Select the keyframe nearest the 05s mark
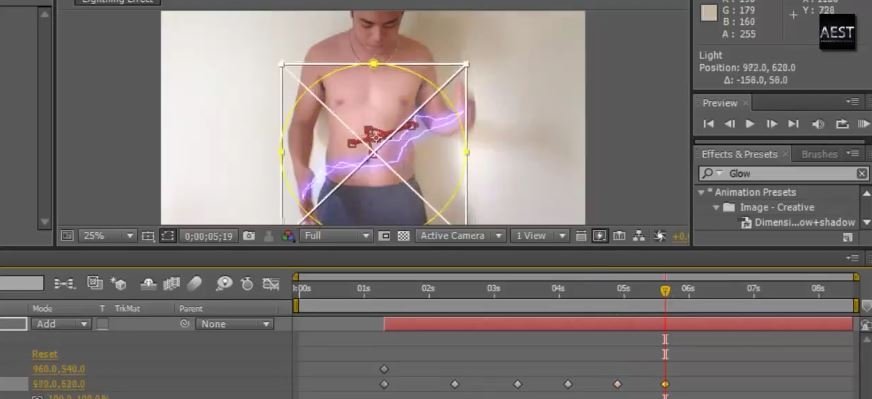This screenshot has height=399, width=872. click(x=617, y=384)
